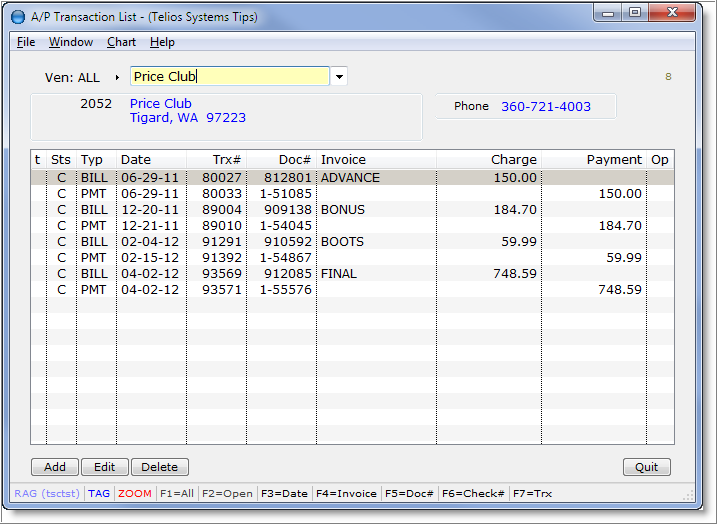
Task: Toggle TAG in the status bar
Action: click(x=99, y=493)
